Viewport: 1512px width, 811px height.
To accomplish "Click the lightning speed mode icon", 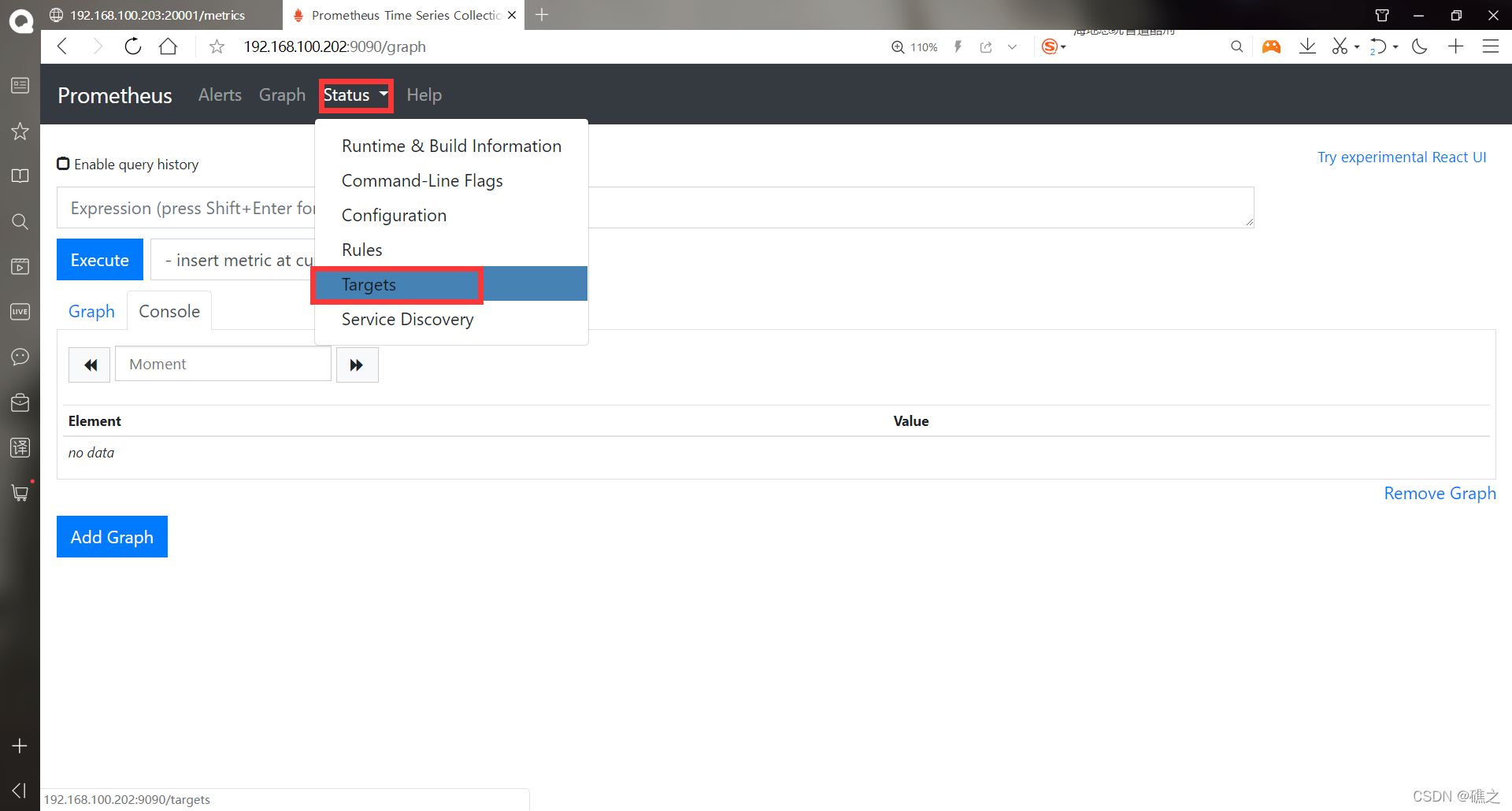I will point(958,47).
